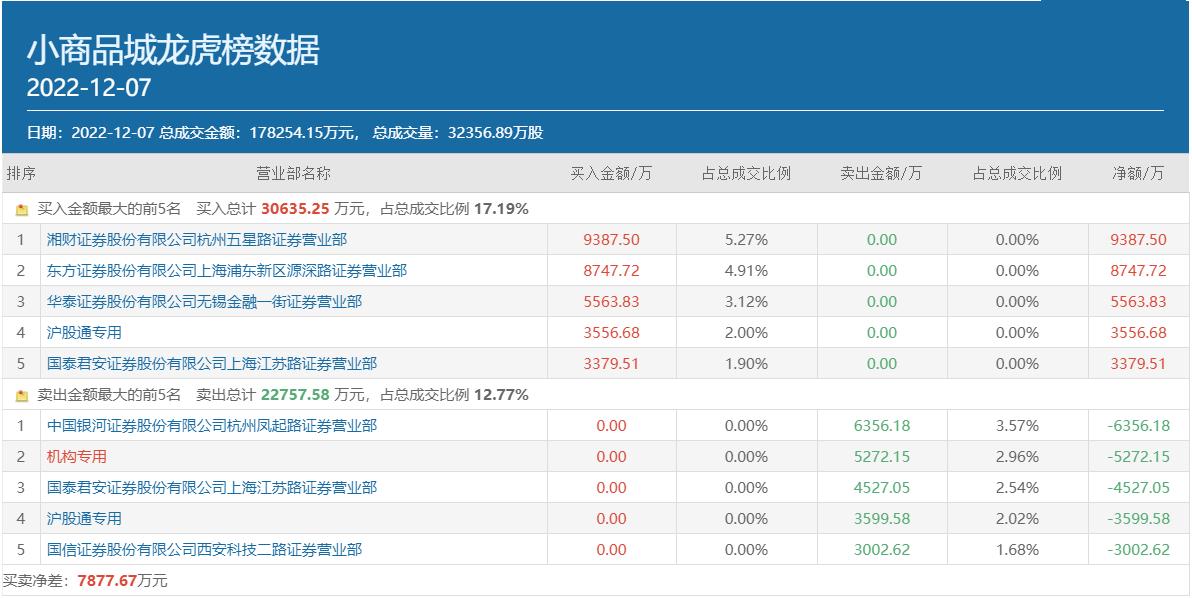Click 沪股通专用 in the buy list
The image size is (1192, 598).
point(84,333)
